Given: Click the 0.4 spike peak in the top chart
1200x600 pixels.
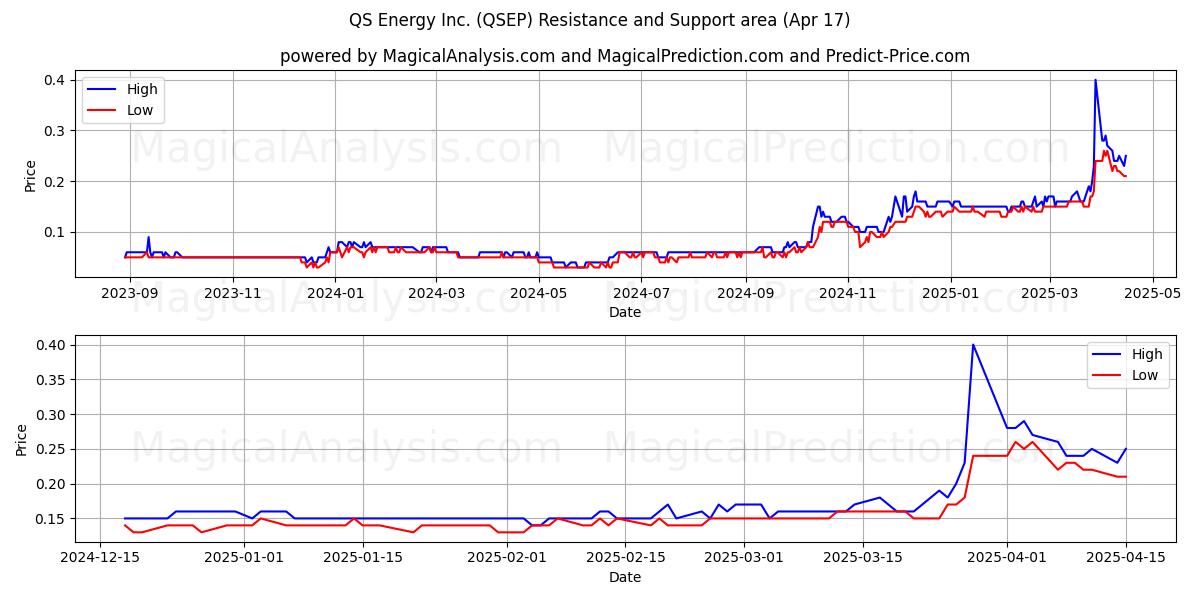Looking at the screenshot, I should pyautogui.click(x=1095, y=80).
